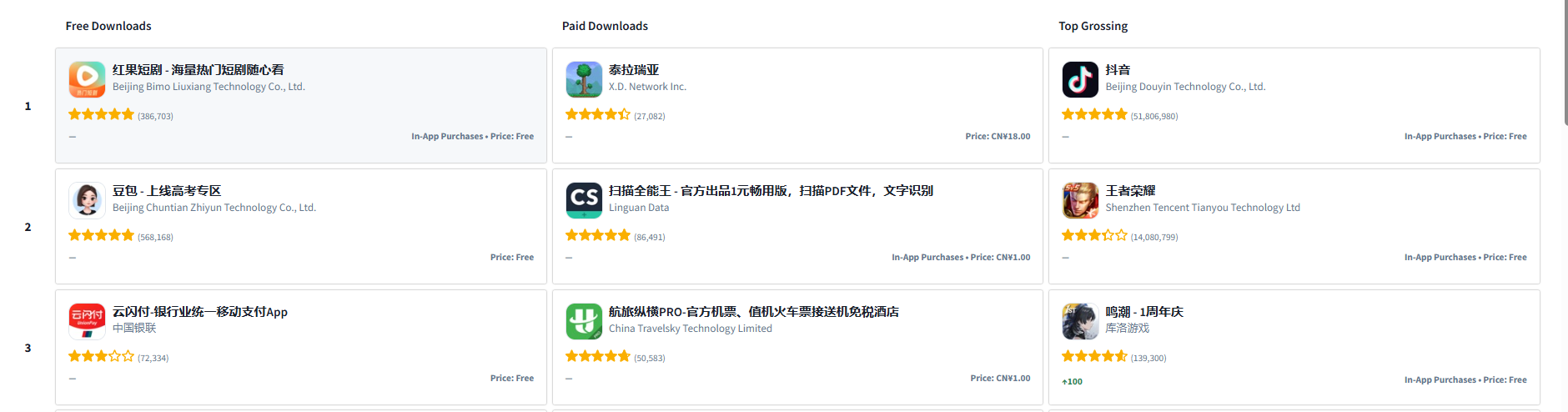Click the 云闪付-银行业统一移动支付App title

(200, 312)
